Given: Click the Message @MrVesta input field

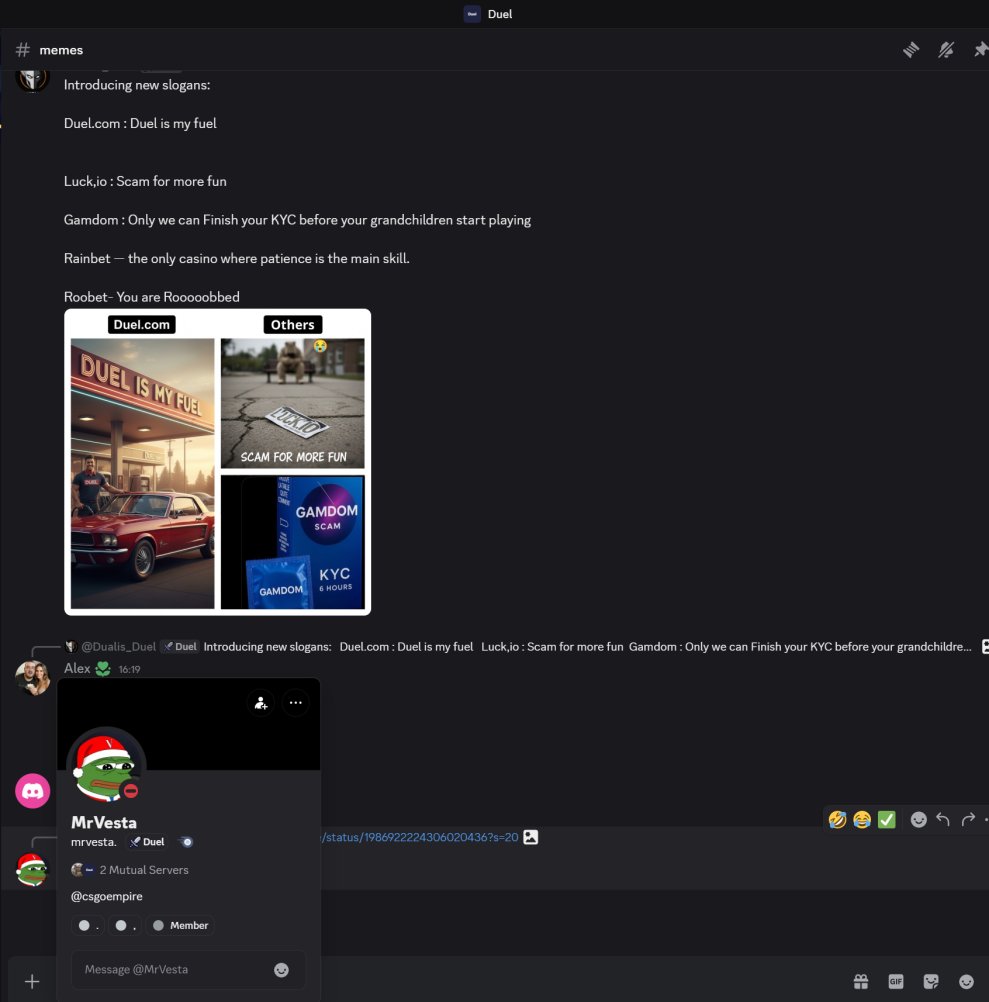Looking at the screenshot, I should [188, 969].
